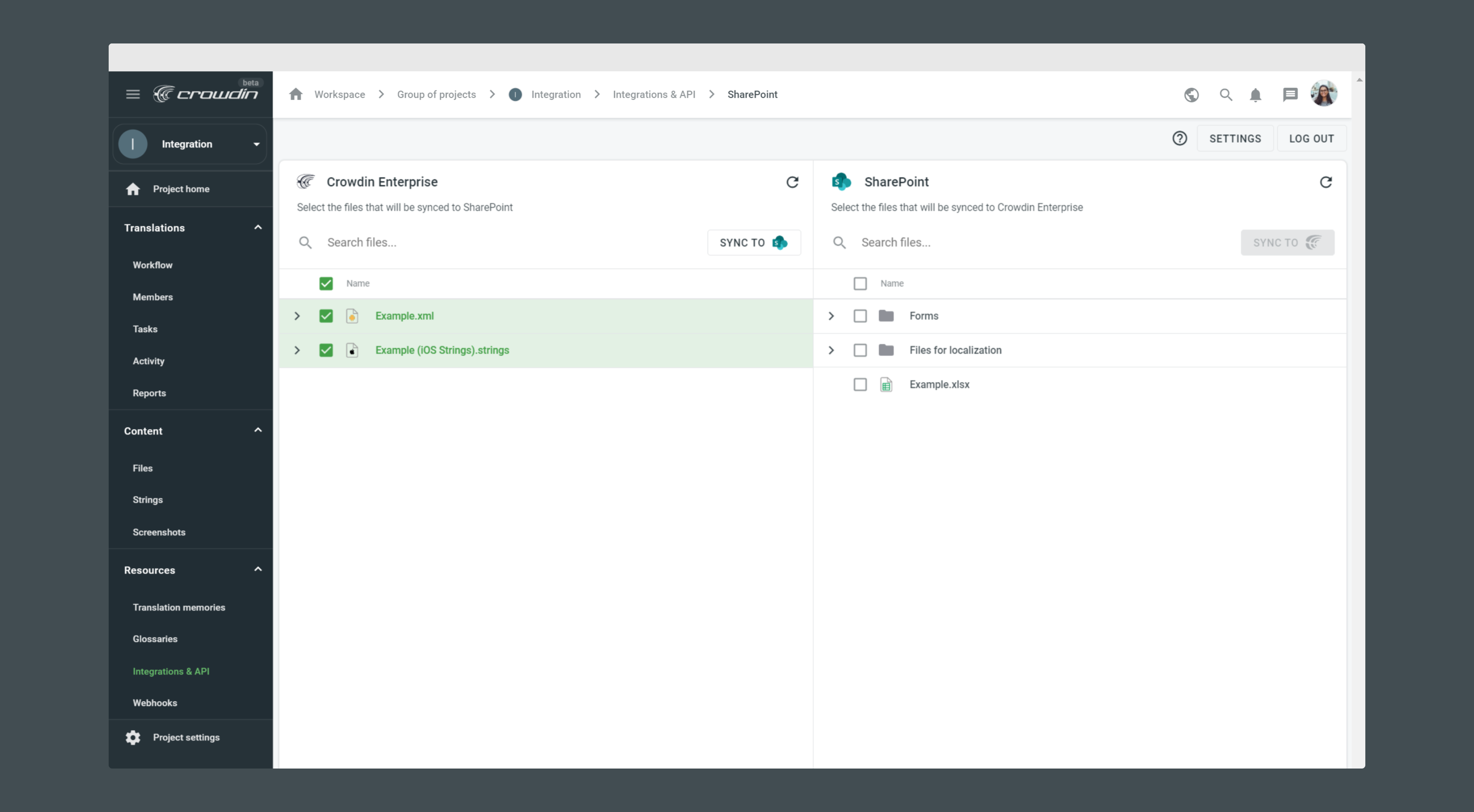Image resolution: width=1474 pixels, height=812 pixels.
Task: Open search via the top-bar magnifier icon
Action: 1225,95
